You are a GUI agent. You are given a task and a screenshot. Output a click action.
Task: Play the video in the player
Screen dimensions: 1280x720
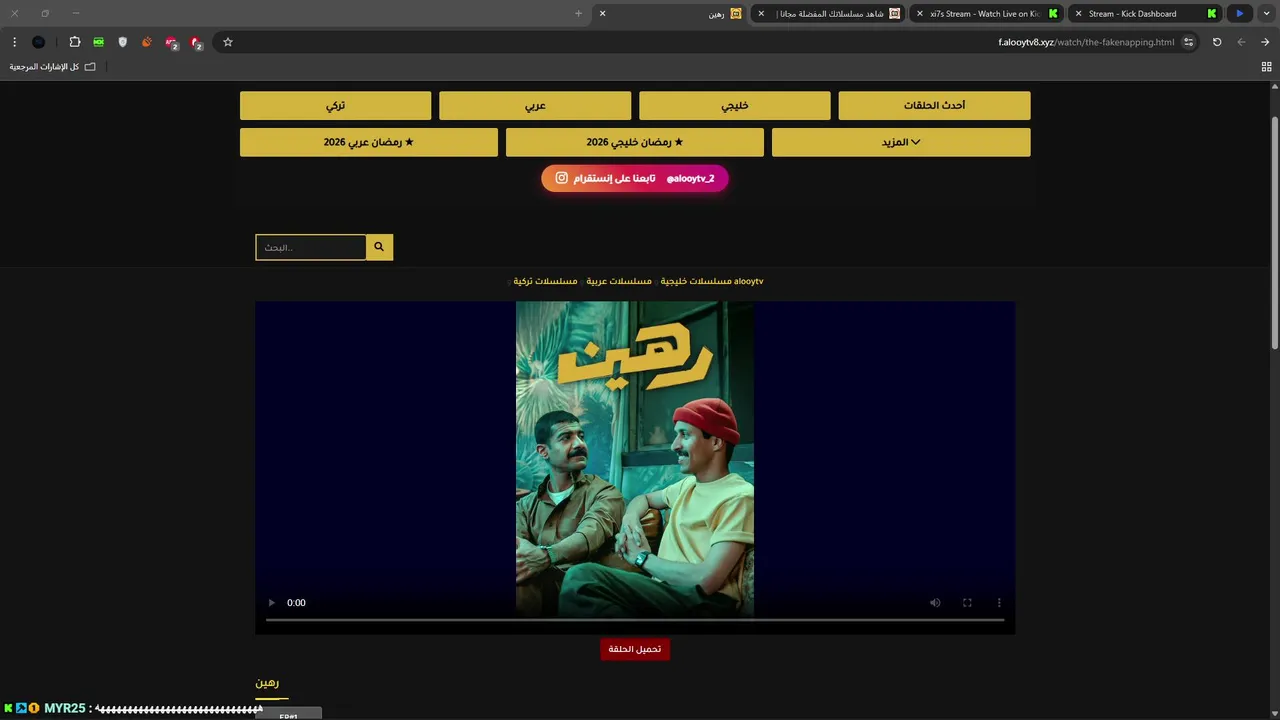coord(271,603)
